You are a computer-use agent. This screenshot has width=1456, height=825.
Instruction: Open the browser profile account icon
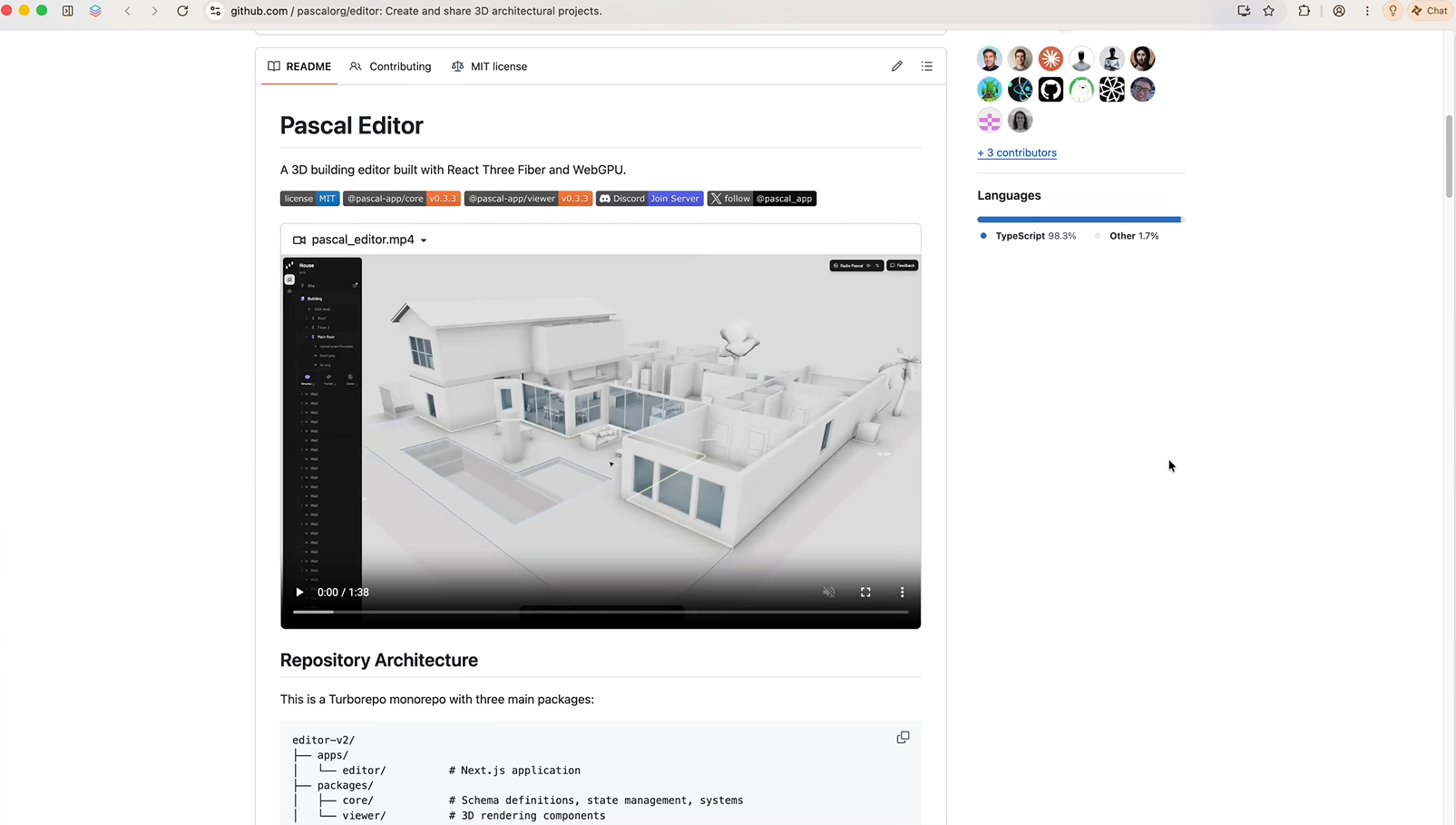(1339, 11)
